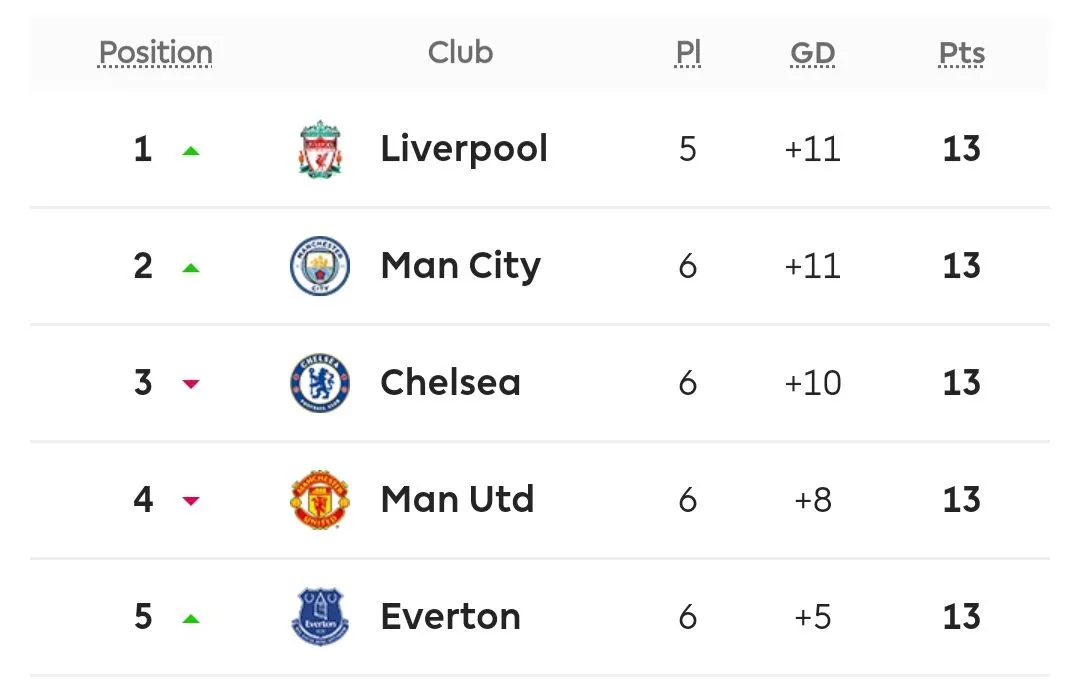Click the GD column header
Viewport: 1080px width, 699px height.
click(x=812, y=52)
